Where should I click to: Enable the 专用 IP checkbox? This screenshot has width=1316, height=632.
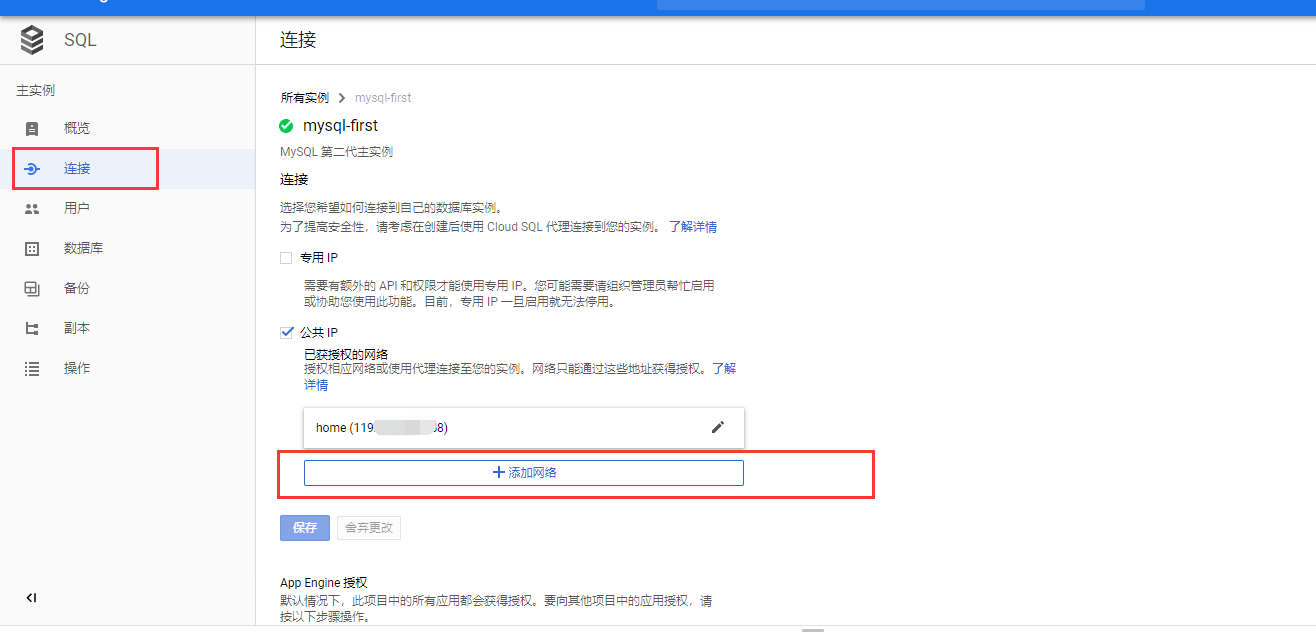[x=286, y=258]
